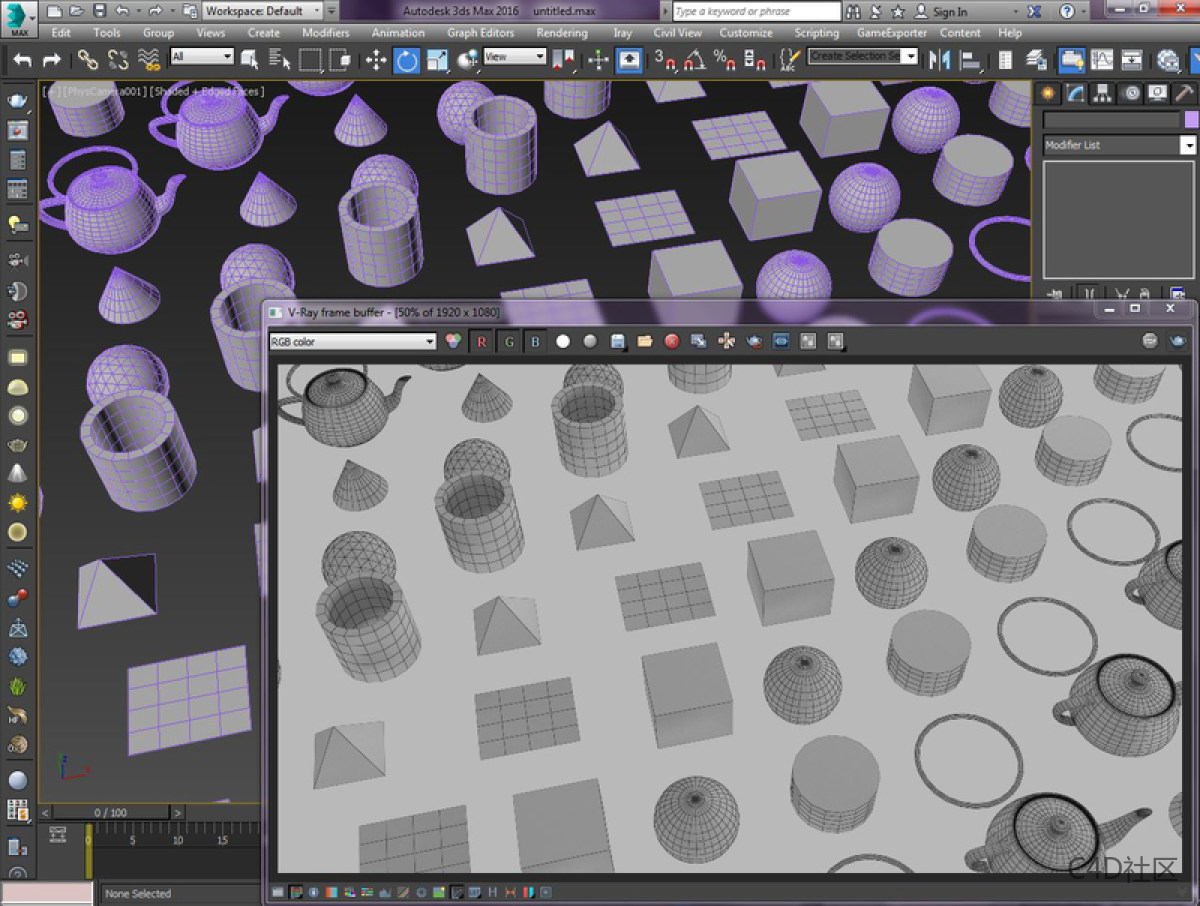Expand the Modifier List dropdown
This screenshot has width=1200, height=906.
(x=1188, y=146)
